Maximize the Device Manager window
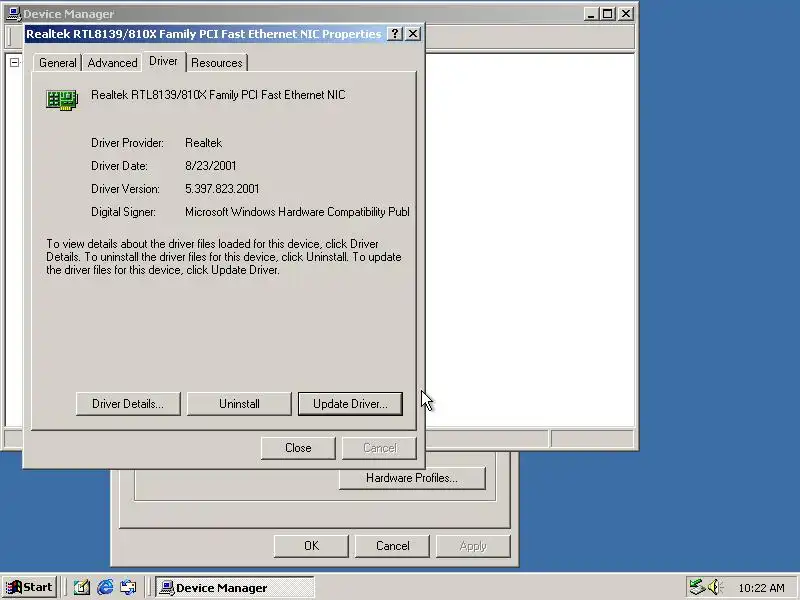This screenshot has width=800, height=600. tap(608, 14)
